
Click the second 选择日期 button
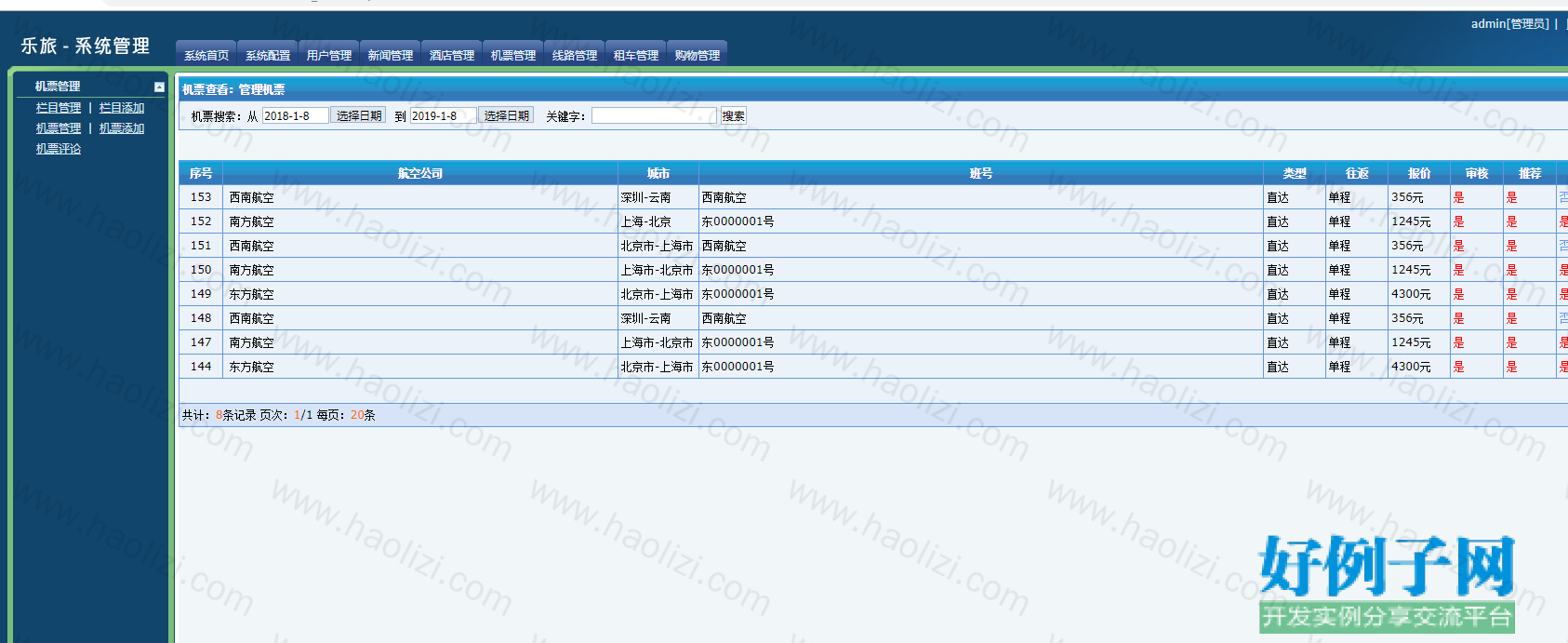(x=507, y=115)
